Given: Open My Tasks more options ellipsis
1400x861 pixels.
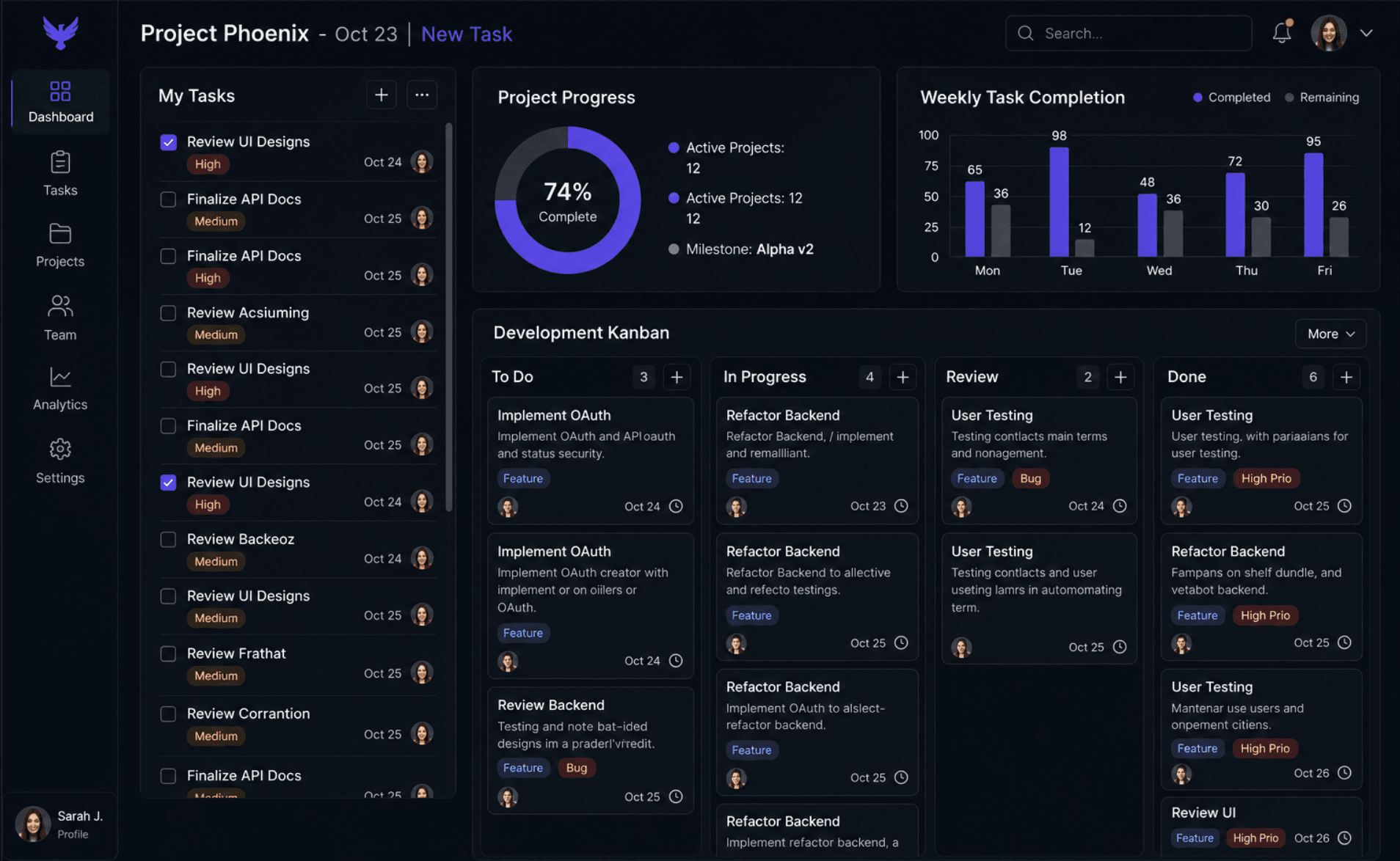Looking at the screenshot, I should (x=422, y=95).
